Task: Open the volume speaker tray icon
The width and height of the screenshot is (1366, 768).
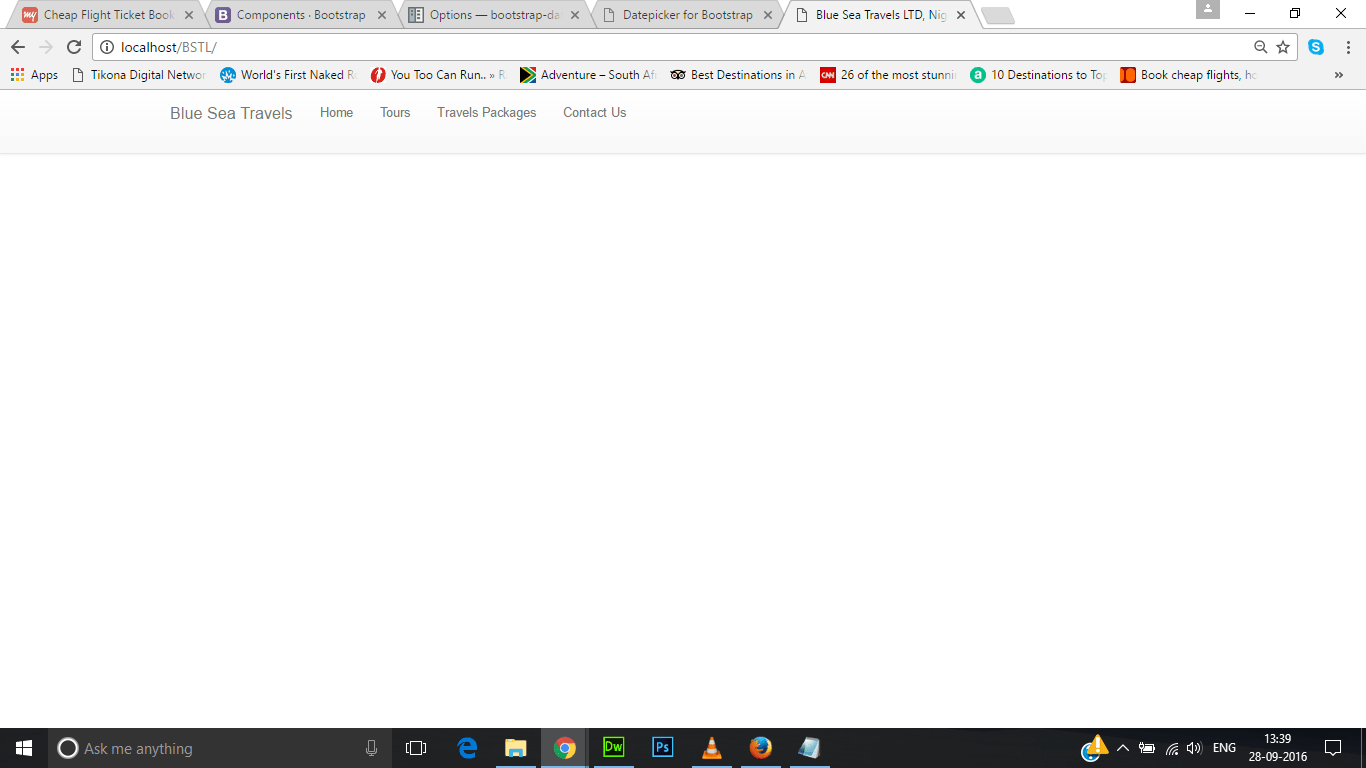Action: 1194,748
